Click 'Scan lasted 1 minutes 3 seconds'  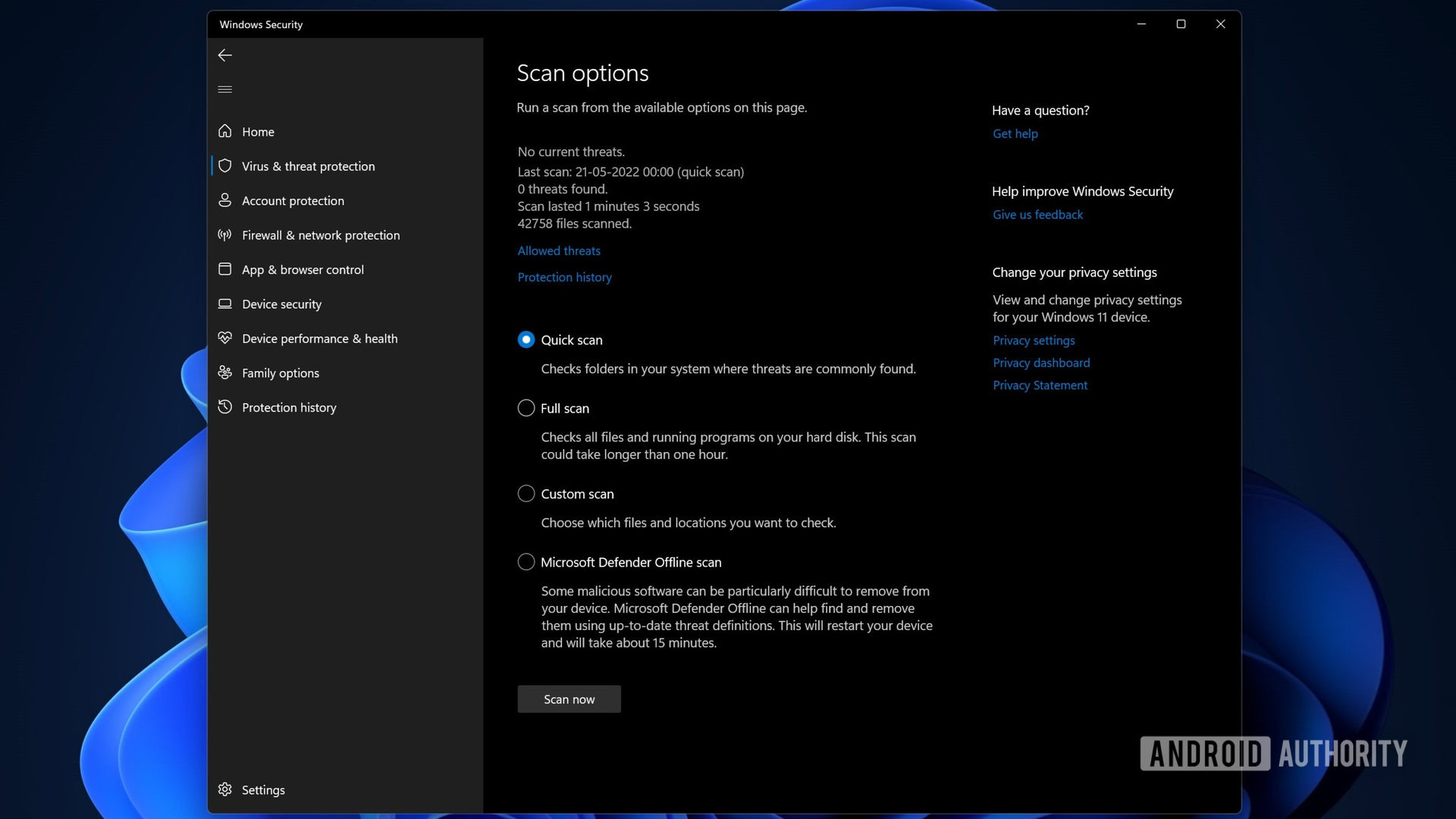[608, 206]
